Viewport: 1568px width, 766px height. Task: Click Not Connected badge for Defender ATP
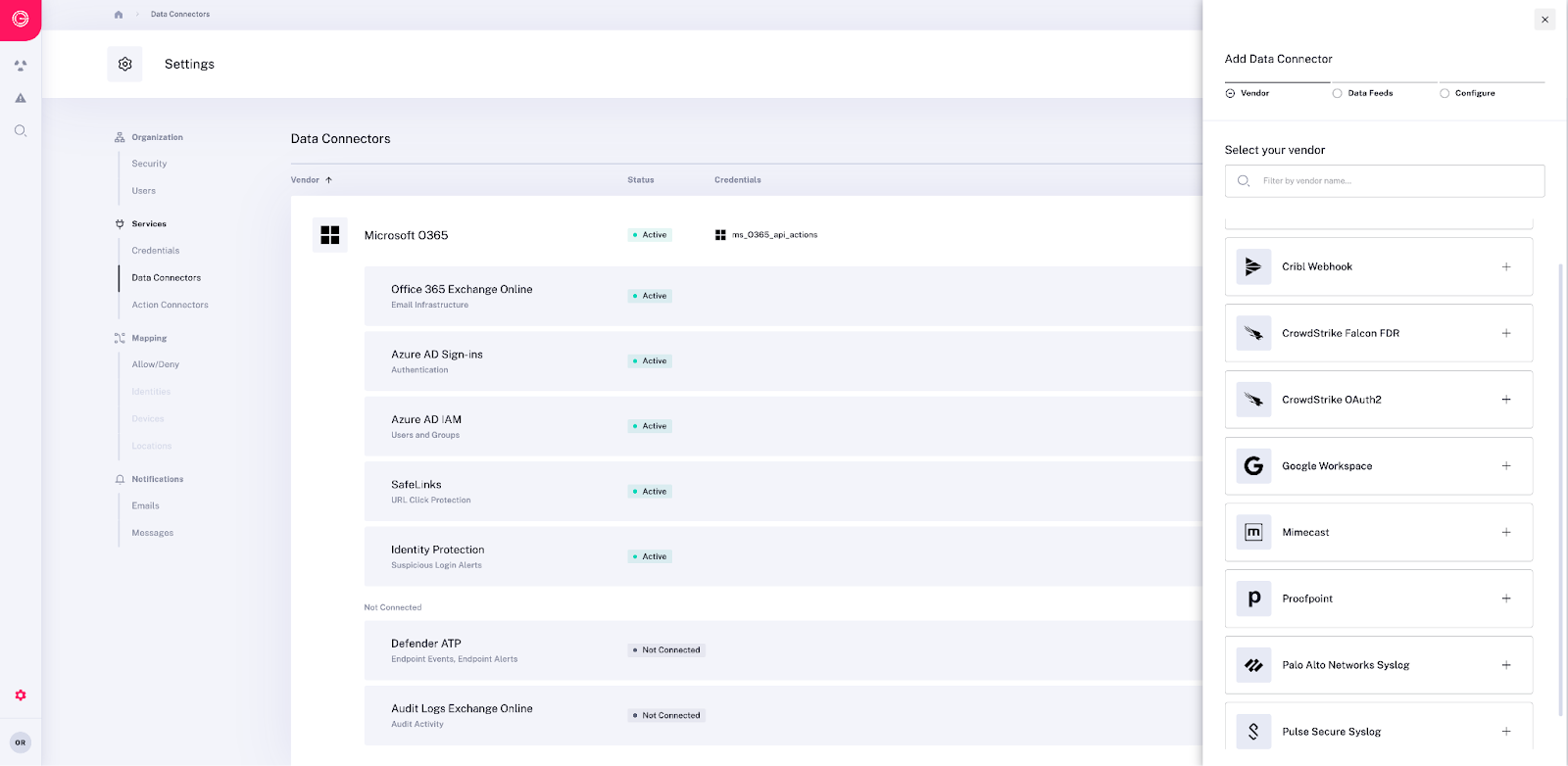click(666, 650)
